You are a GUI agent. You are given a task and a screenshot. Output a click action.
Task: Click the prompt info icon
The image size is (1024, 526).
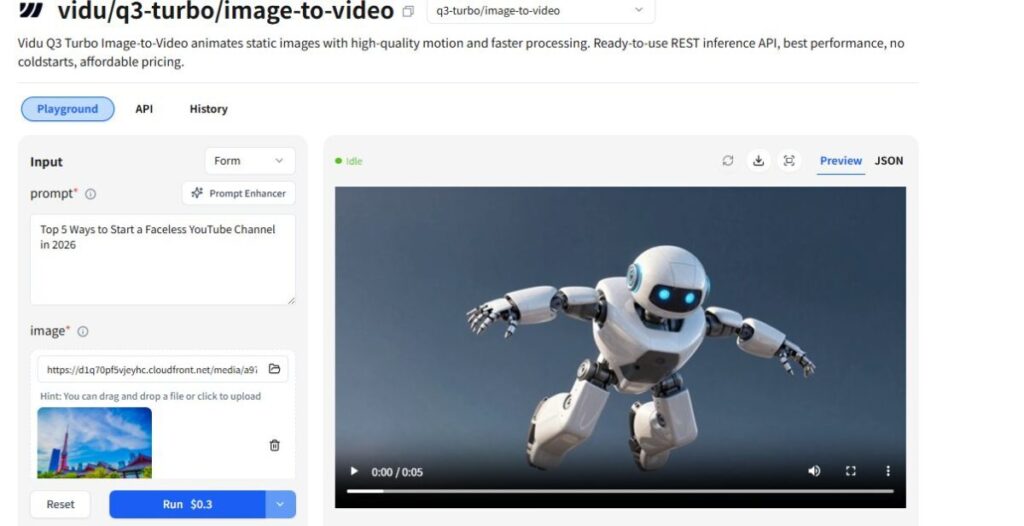(x=91, y=194)
